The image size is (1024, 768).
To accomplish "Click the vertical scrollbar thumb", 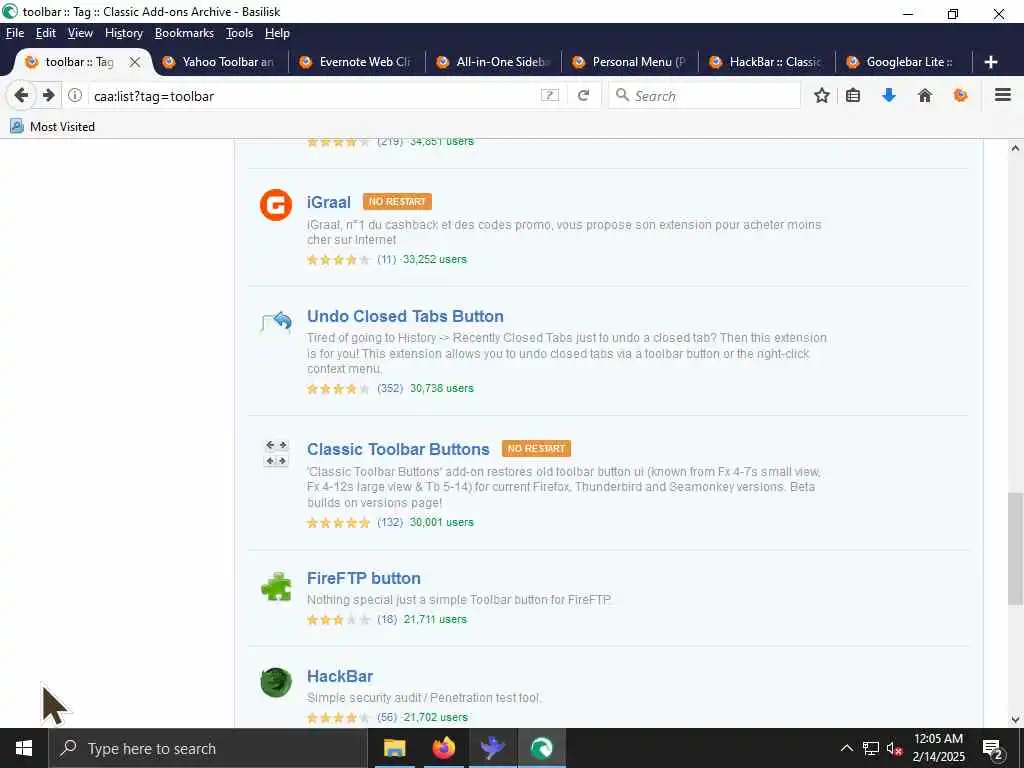I will pyautogui.click(x=1015, y=549).
